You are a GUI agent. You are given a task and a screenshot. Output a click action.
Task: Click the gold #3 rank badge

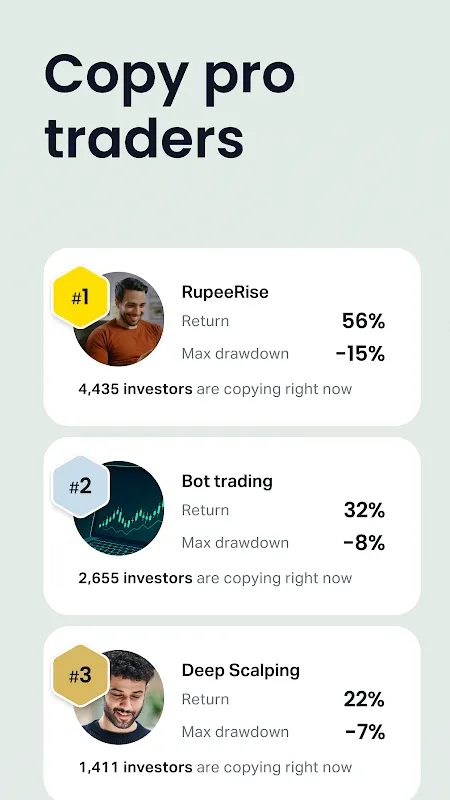click(81, 676)
